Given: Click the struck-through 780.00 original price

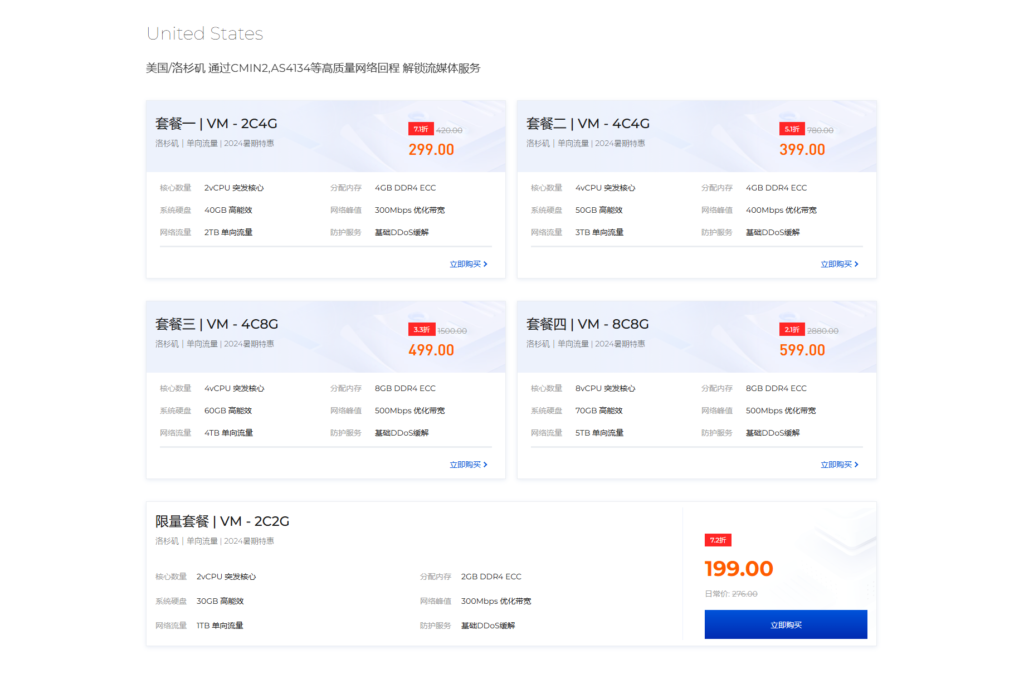Looking at the screenshot, I should coord(820,131).
